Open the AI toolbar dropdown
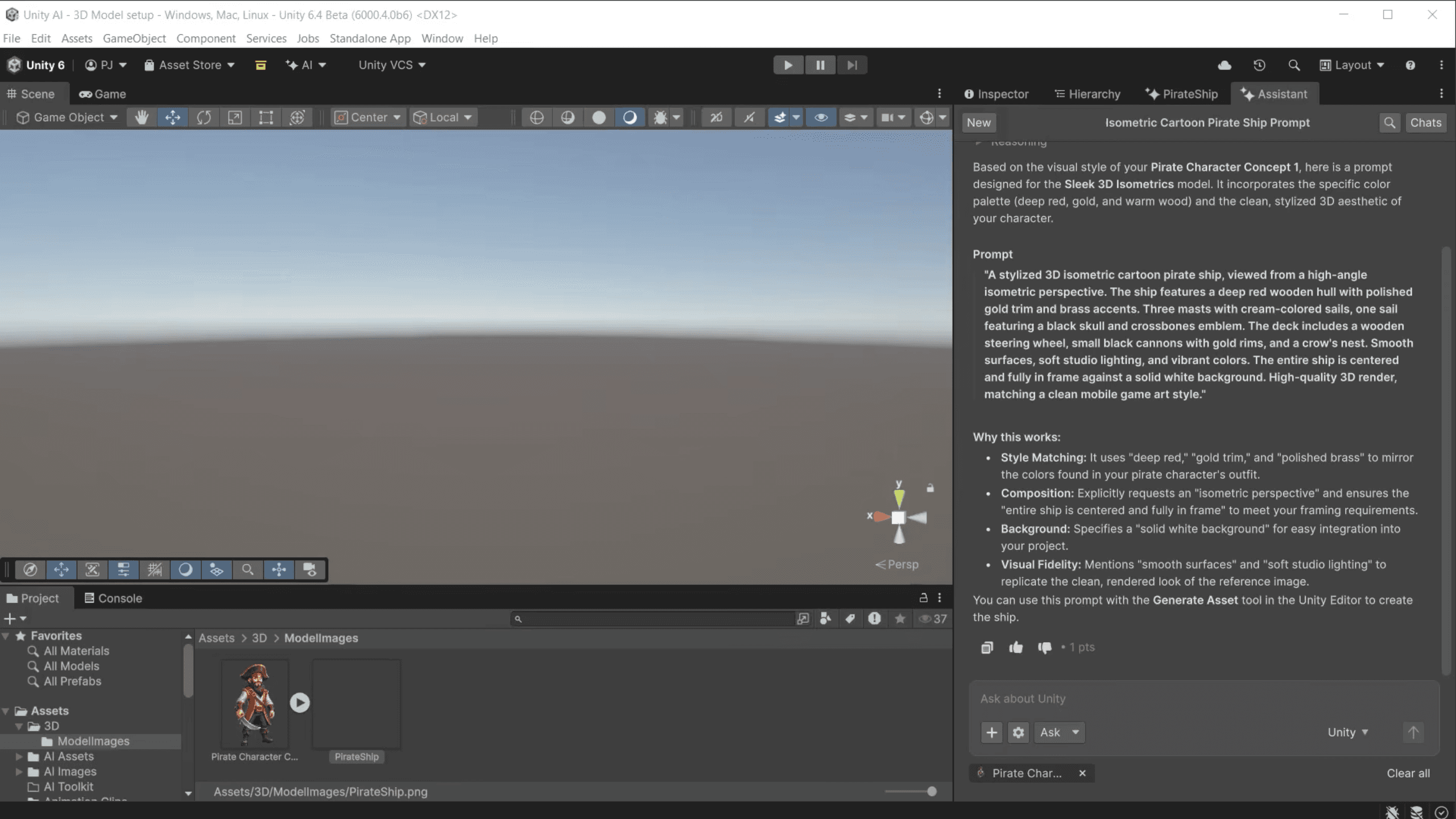This screenshot has width=1456, height=819. [306, 65]
